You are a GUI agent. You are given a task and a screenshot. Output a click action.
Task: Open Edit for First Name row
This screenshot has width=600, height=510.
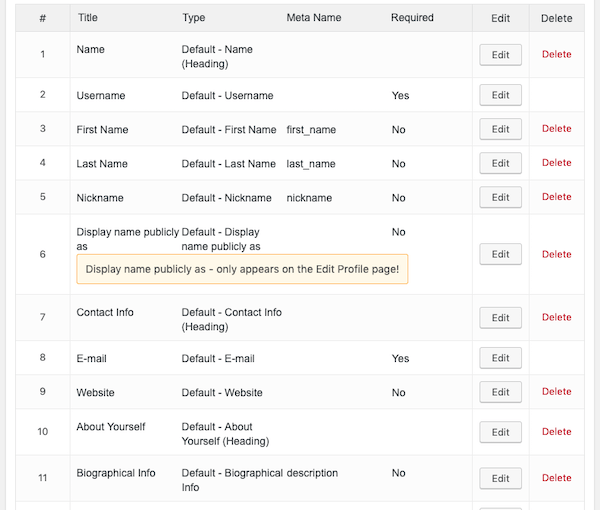(500, 129)
